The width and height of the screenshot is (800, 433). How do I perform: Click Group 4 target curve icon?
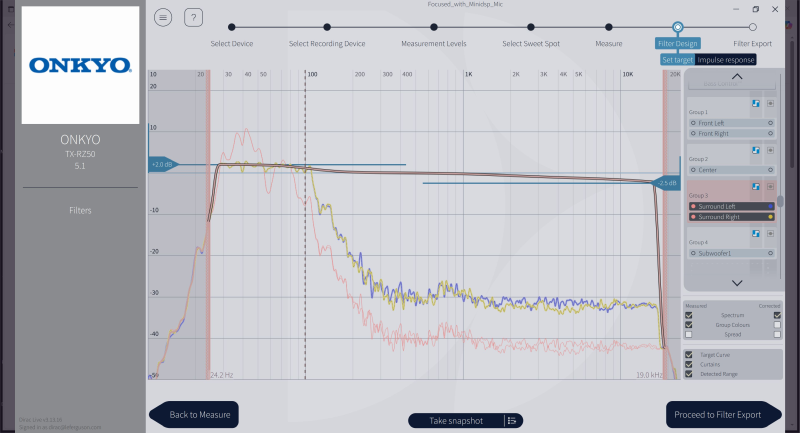pos(756,232)
